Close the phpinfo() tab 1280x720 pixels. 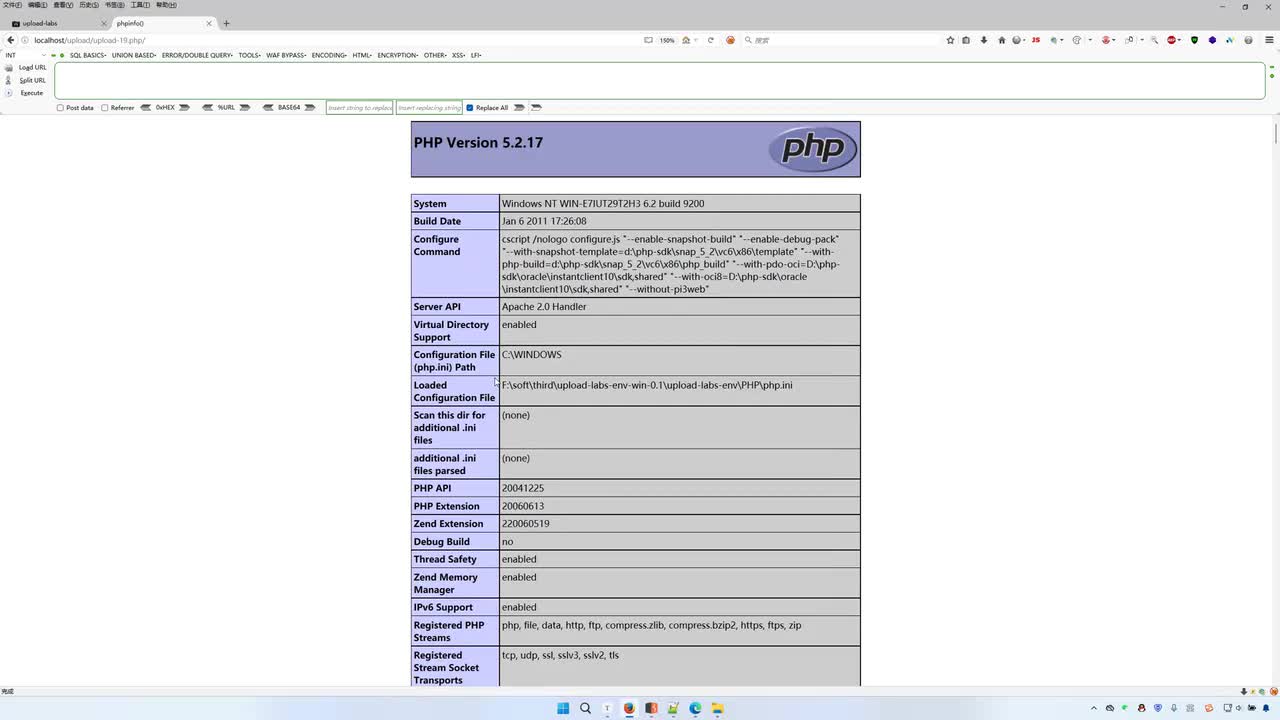[209, 23]
